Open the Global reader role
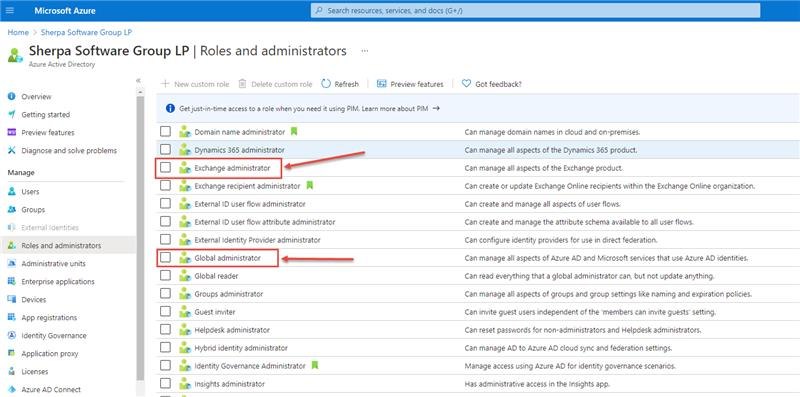This screenshot has height=397, width=800. point(216,276)
